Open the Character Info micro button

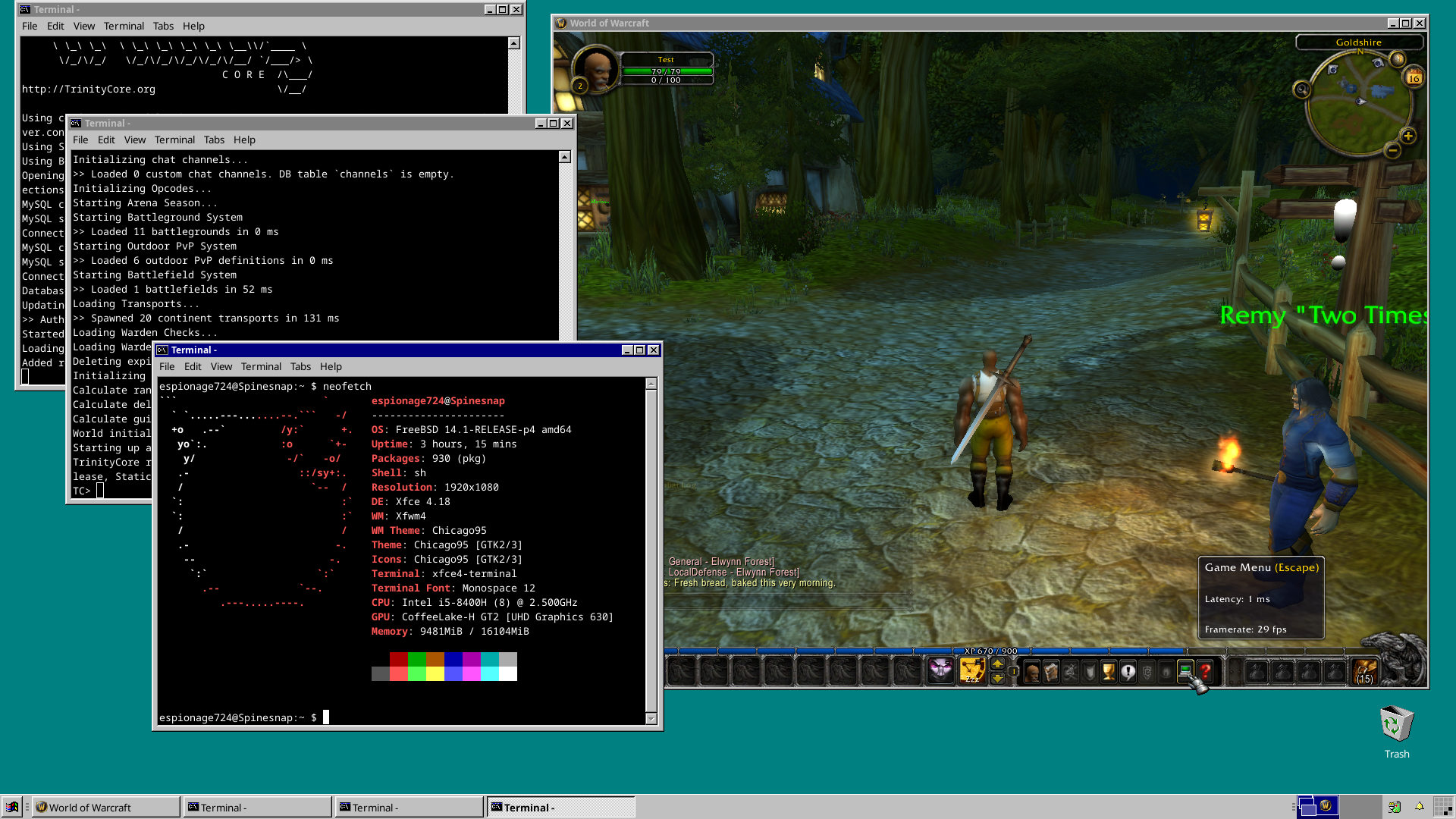tap(1031, 672)
